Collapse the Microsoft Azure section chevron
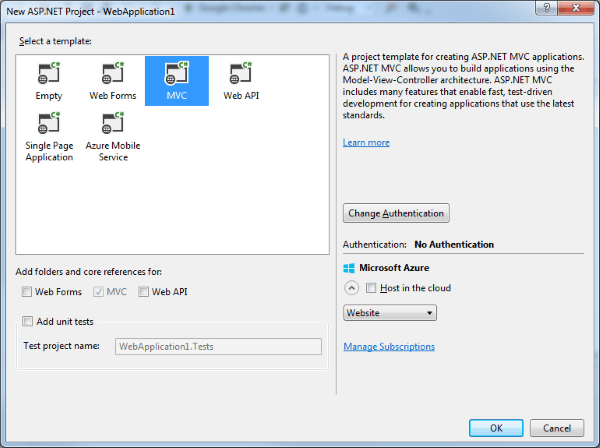 coord(351,288)
